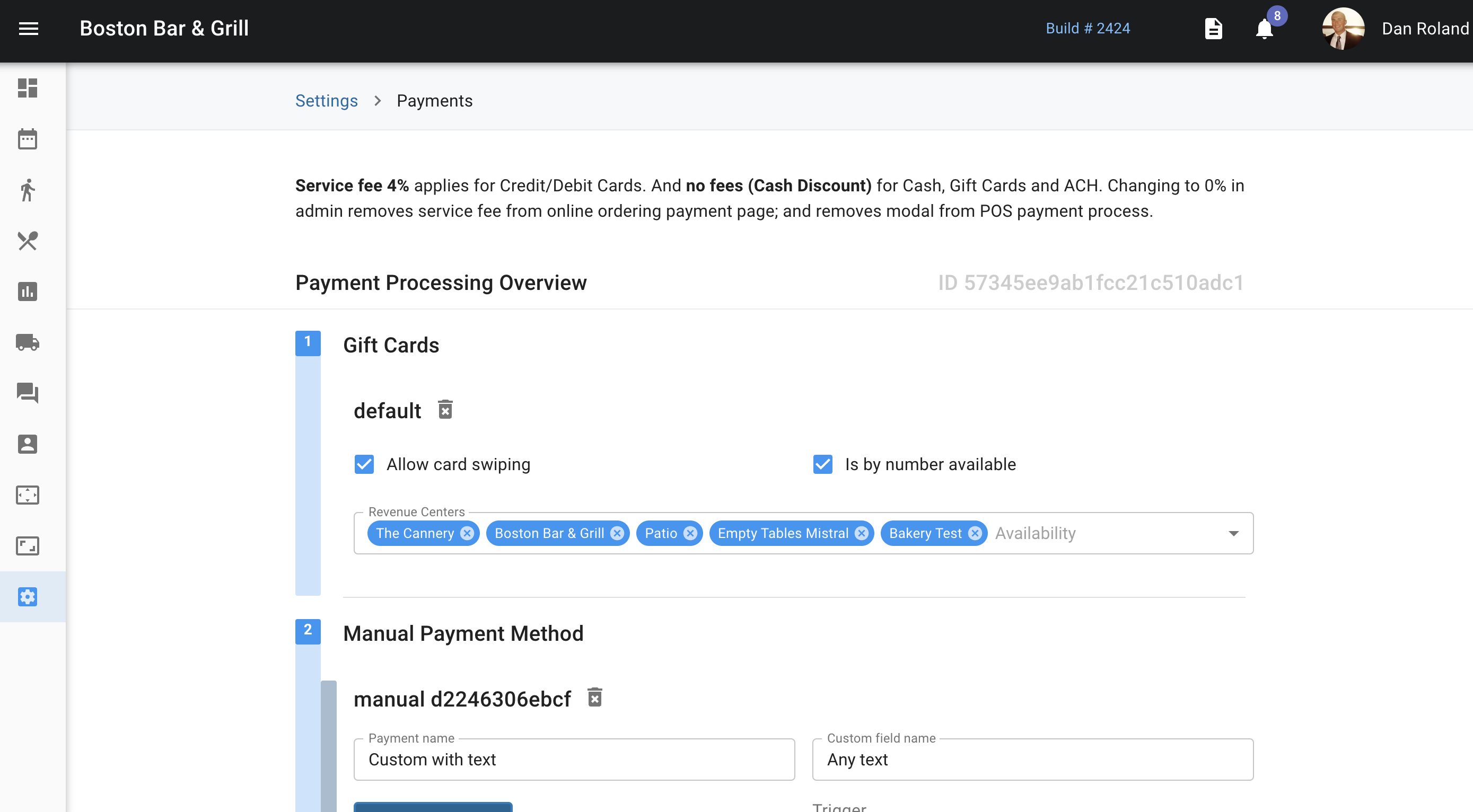1473x812 pixels.
Task: Remove the Bakery Test chip
Action: click(x=975, y=533)
